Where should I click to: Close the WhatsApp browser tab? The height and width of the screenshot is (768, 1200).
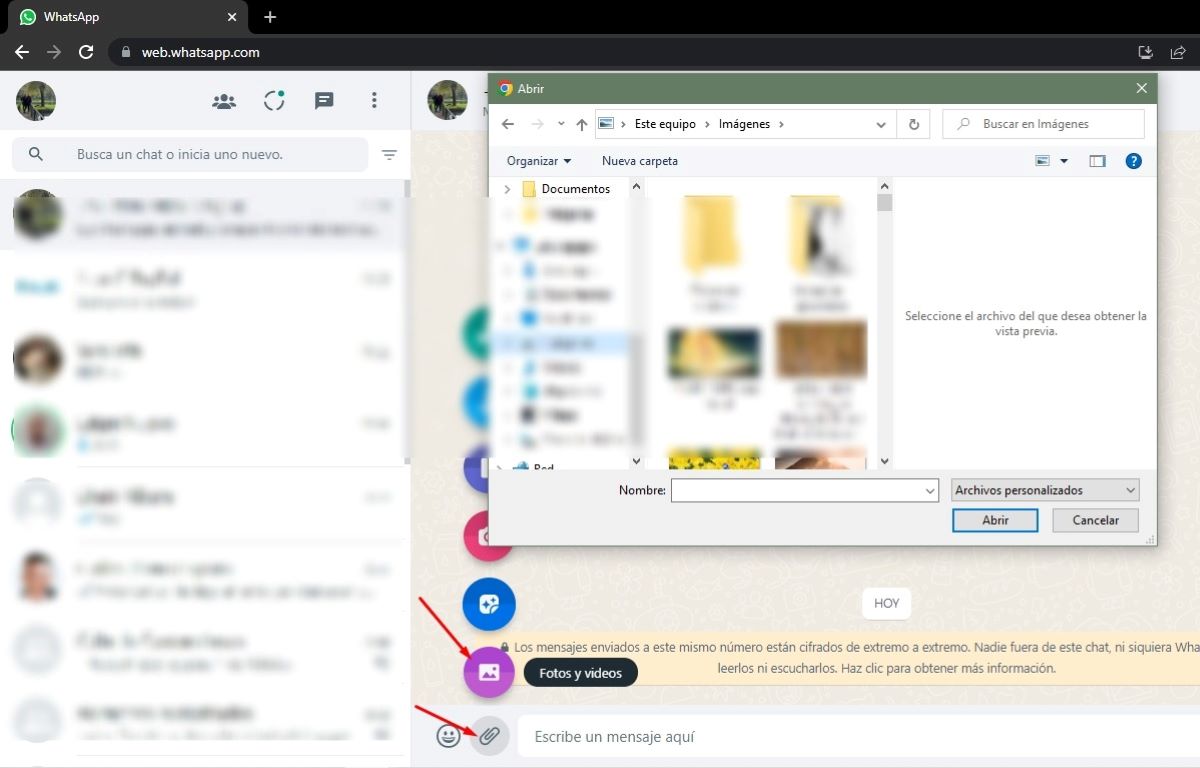click(231, 17)
